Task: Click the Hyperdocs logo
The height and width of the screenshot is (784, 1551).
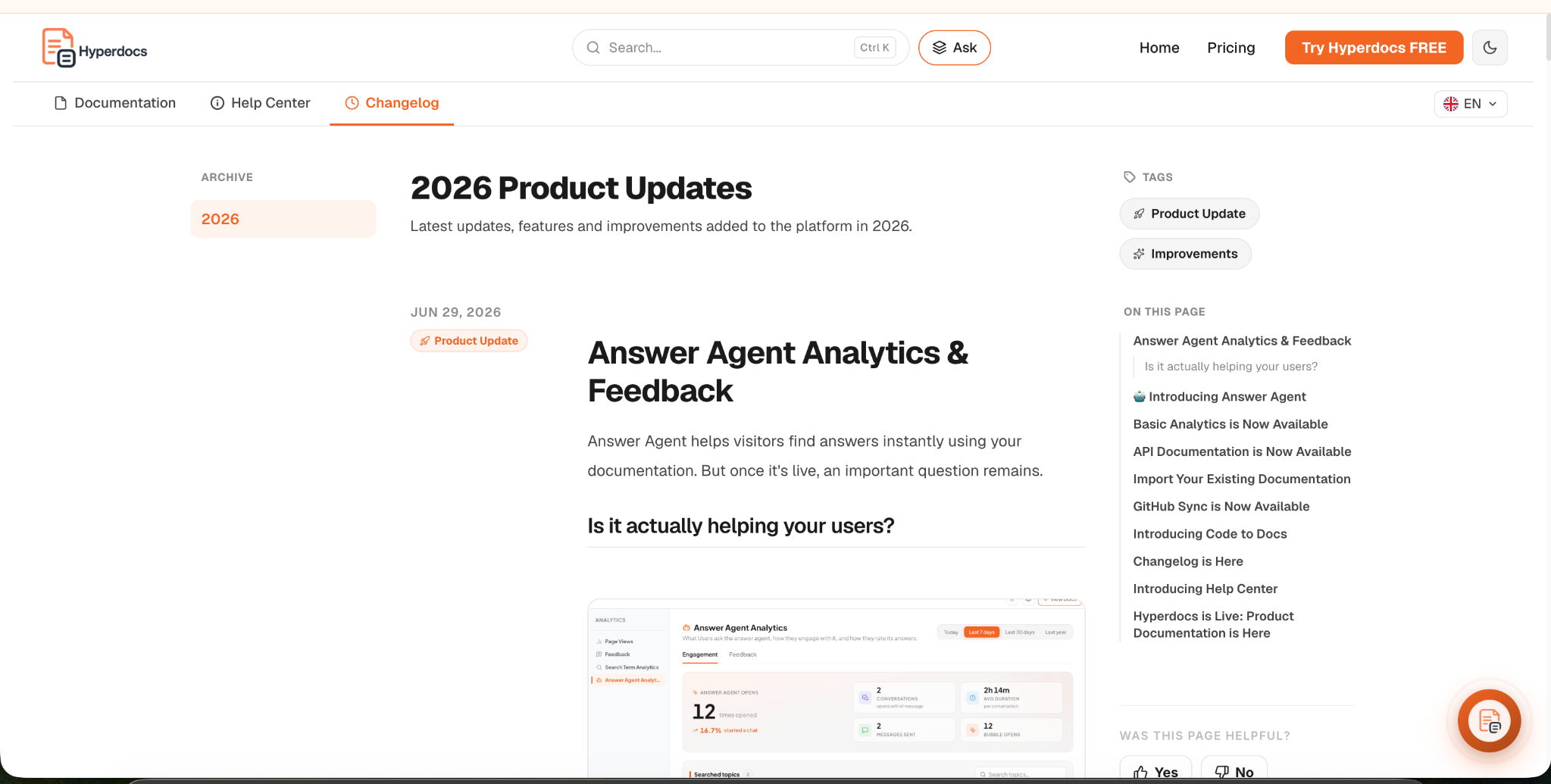Action: coord(95,48)
